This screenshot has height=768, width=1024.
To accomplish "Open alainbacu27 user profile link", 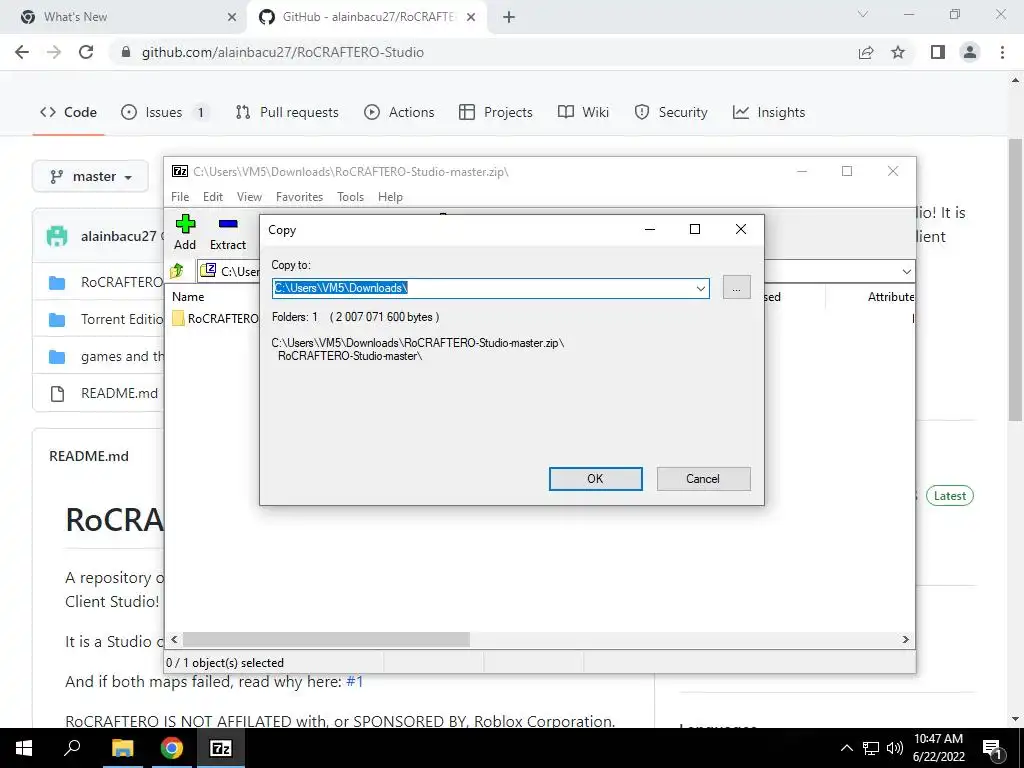I will 118,236.
